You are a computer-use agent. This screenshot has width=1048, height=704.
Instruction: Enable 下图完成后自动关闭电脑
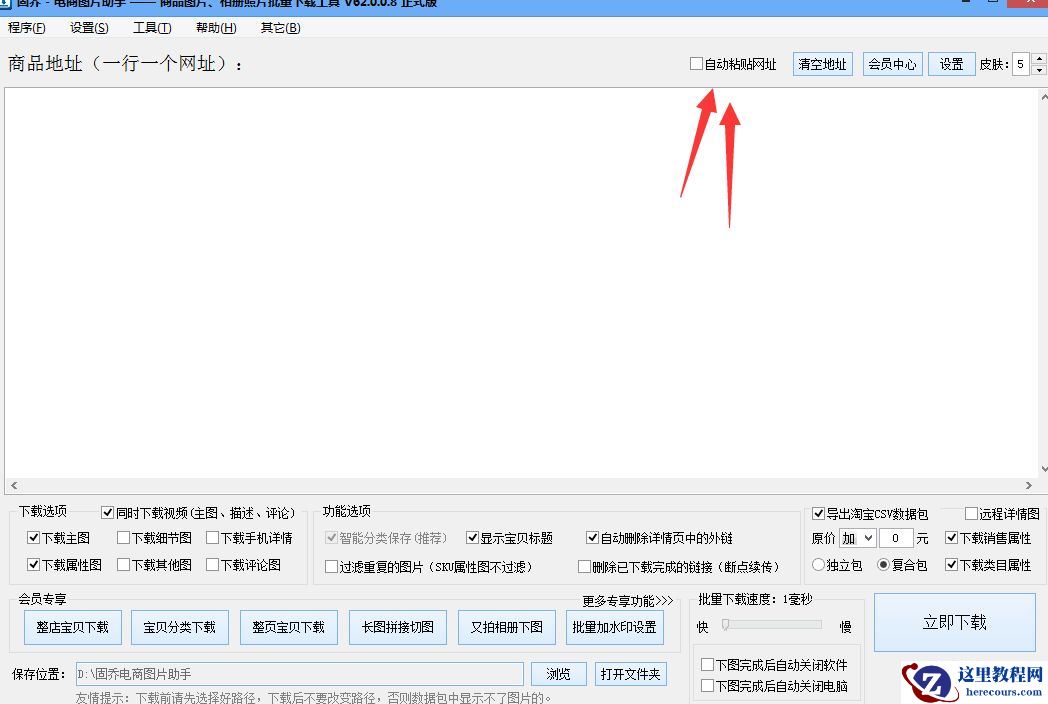707,685
